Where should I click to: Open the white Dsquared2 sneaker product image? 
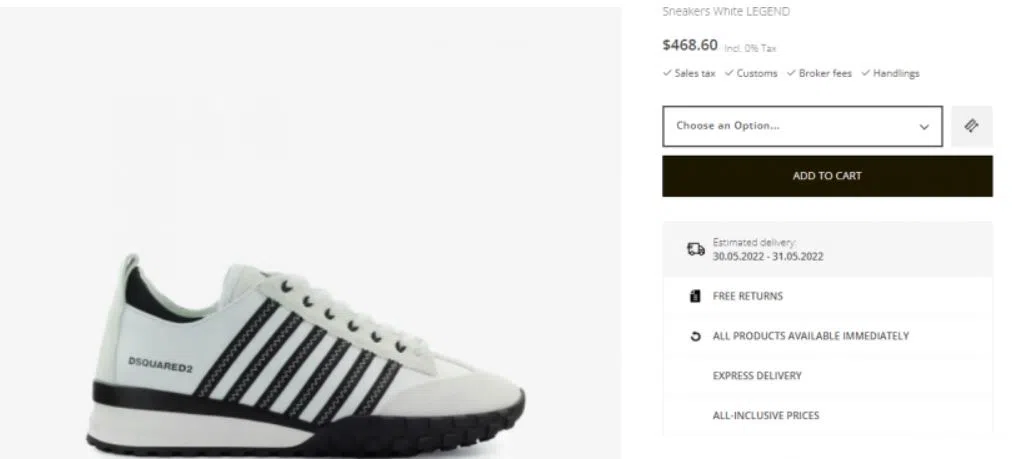pos(310,350)
